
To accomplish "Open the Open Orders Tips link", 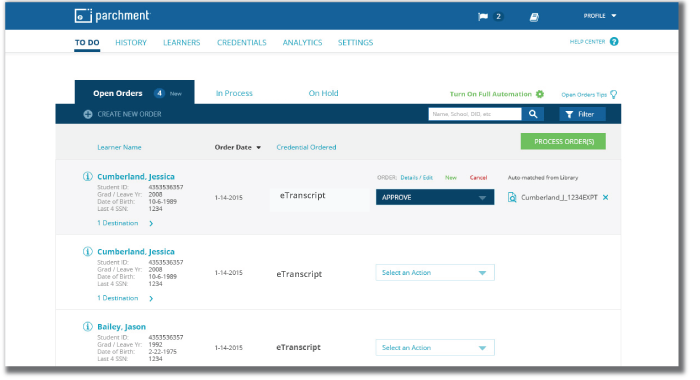I will (584, 95).
